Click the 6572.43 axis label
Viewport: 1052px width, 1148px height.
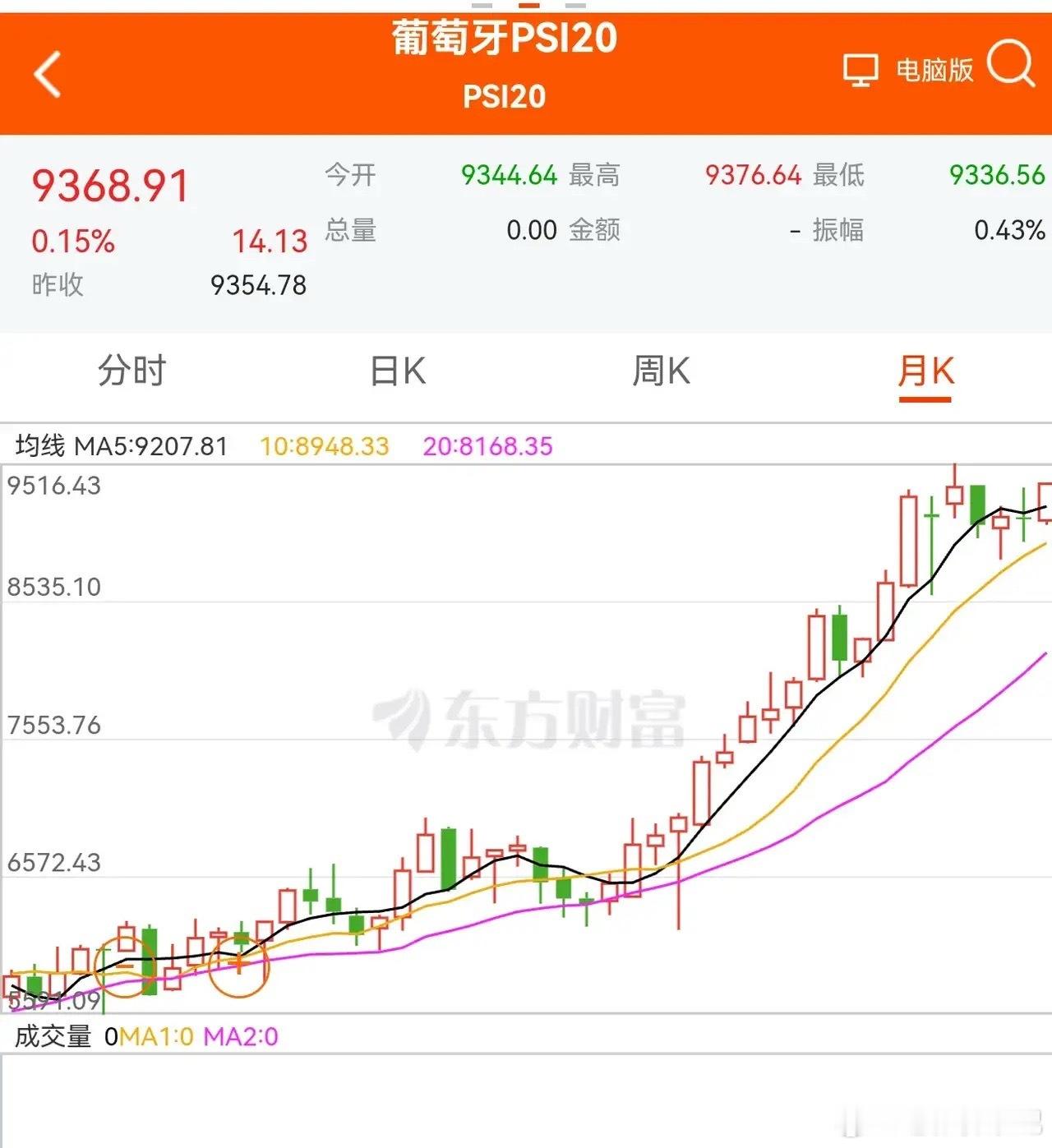54,863
